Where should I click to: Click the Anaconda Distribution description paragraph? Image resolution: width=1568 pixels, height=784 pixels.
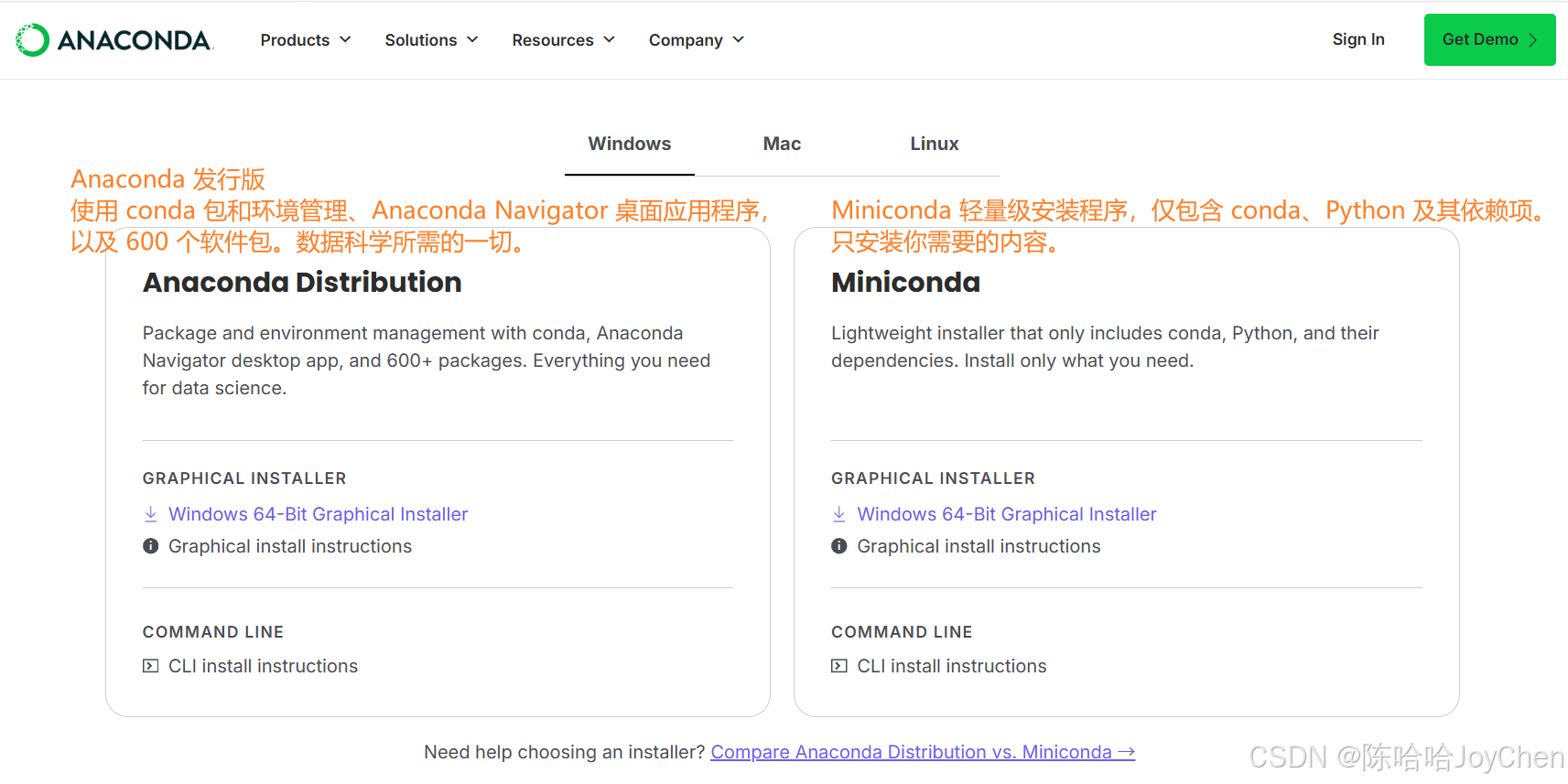[427, 360]
